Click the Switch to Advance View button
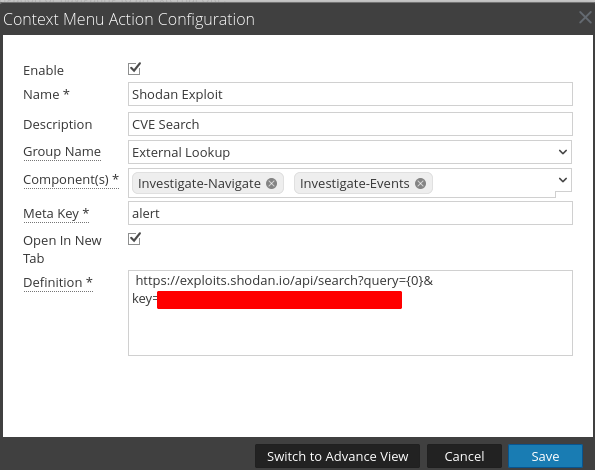Screen dimensions: 595x470 (x=337, y=456)
